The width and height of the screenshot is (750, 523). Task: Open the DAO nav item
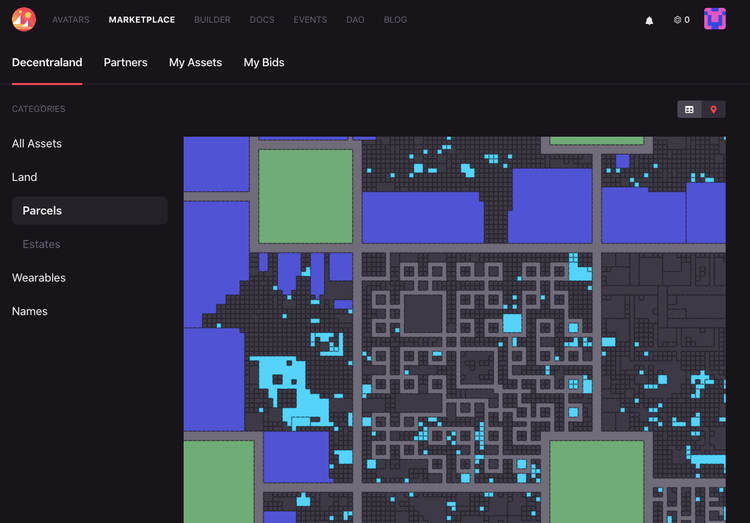pos(355,20)
